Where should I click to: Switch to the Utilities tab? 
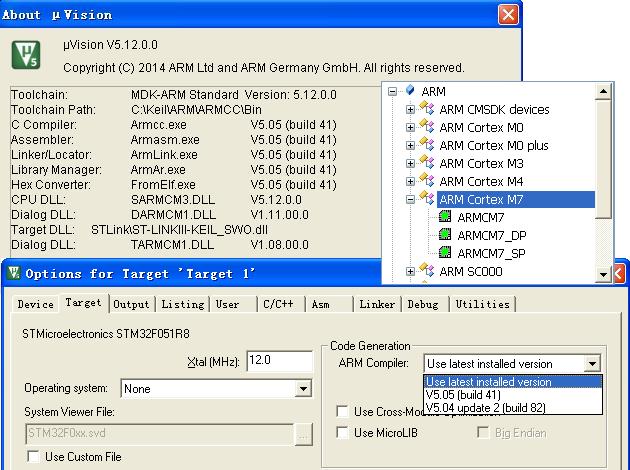click(x=483, y=304)
